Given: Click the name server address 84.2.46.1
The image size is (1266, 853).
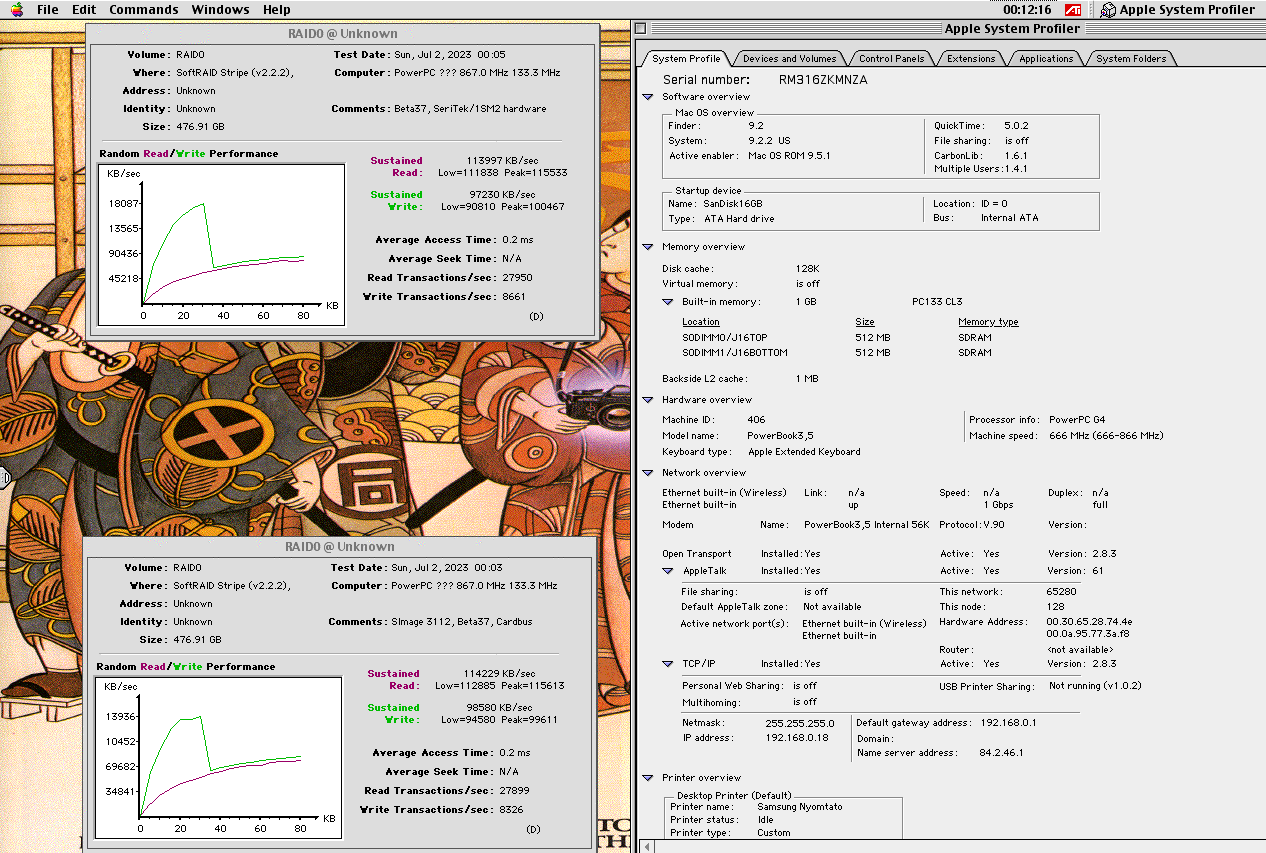Looking at the screenshot, I should click(x=1003, y=753).
